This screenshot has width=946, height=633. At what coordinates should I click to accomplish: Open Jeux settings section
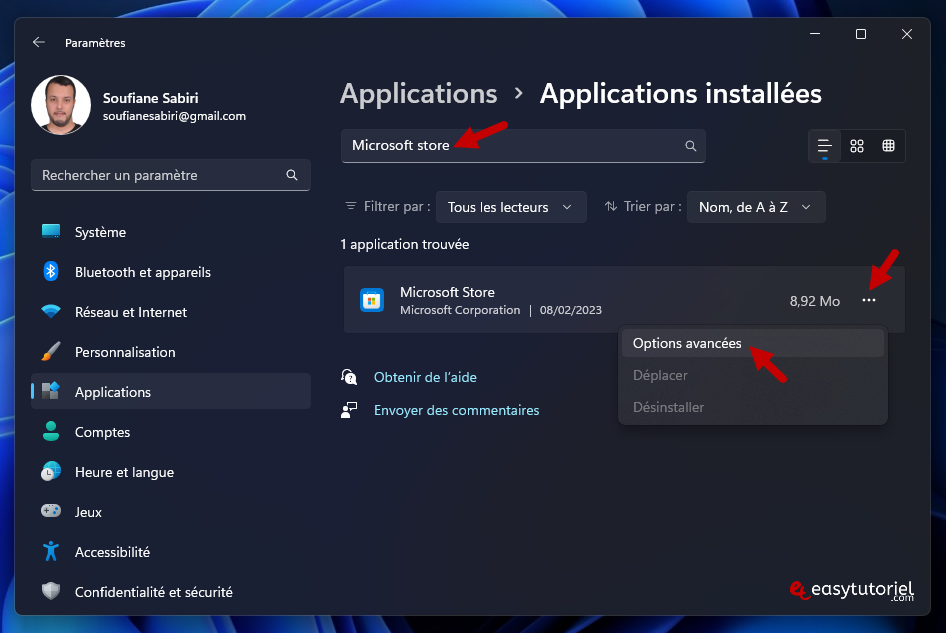(171, 512)
